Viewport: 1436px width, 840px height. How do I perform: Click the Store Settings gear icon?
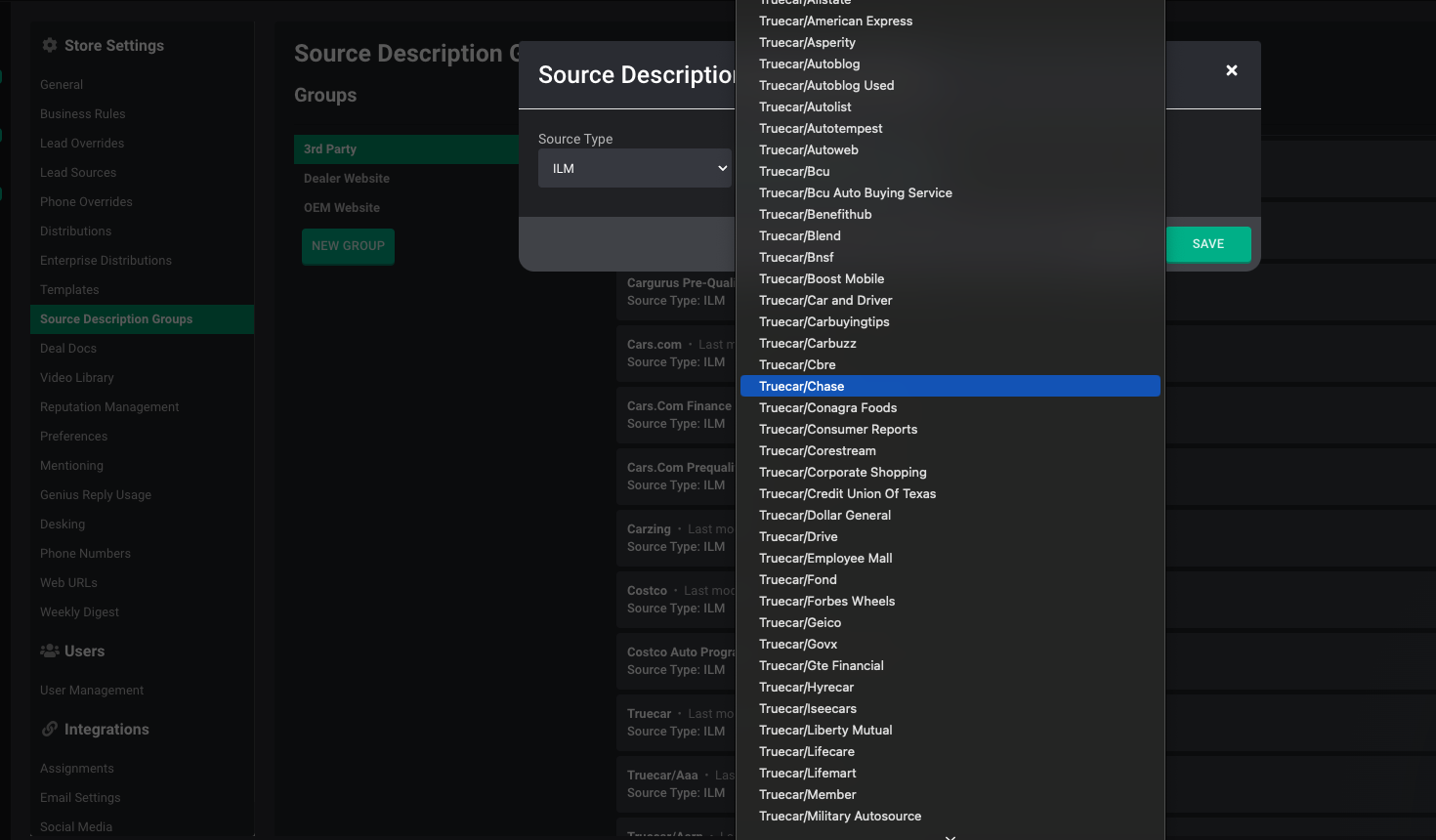[50, 45]
